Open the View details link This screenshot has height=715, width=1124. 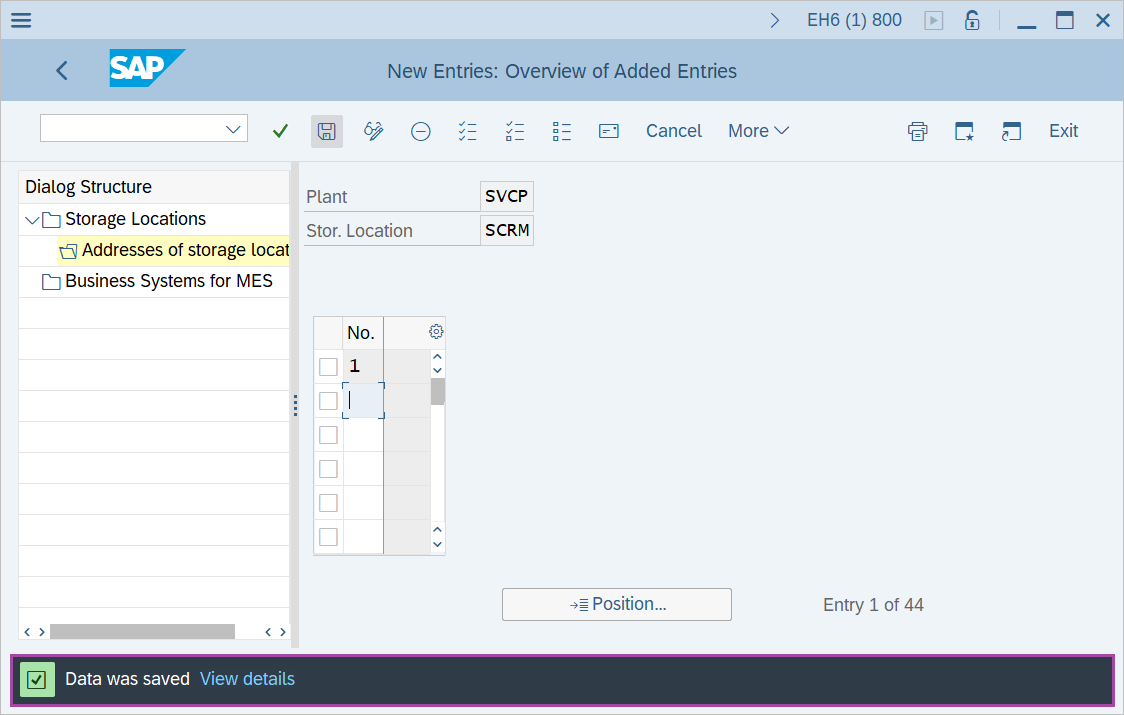pyautogui.click(x=247, y=679)
